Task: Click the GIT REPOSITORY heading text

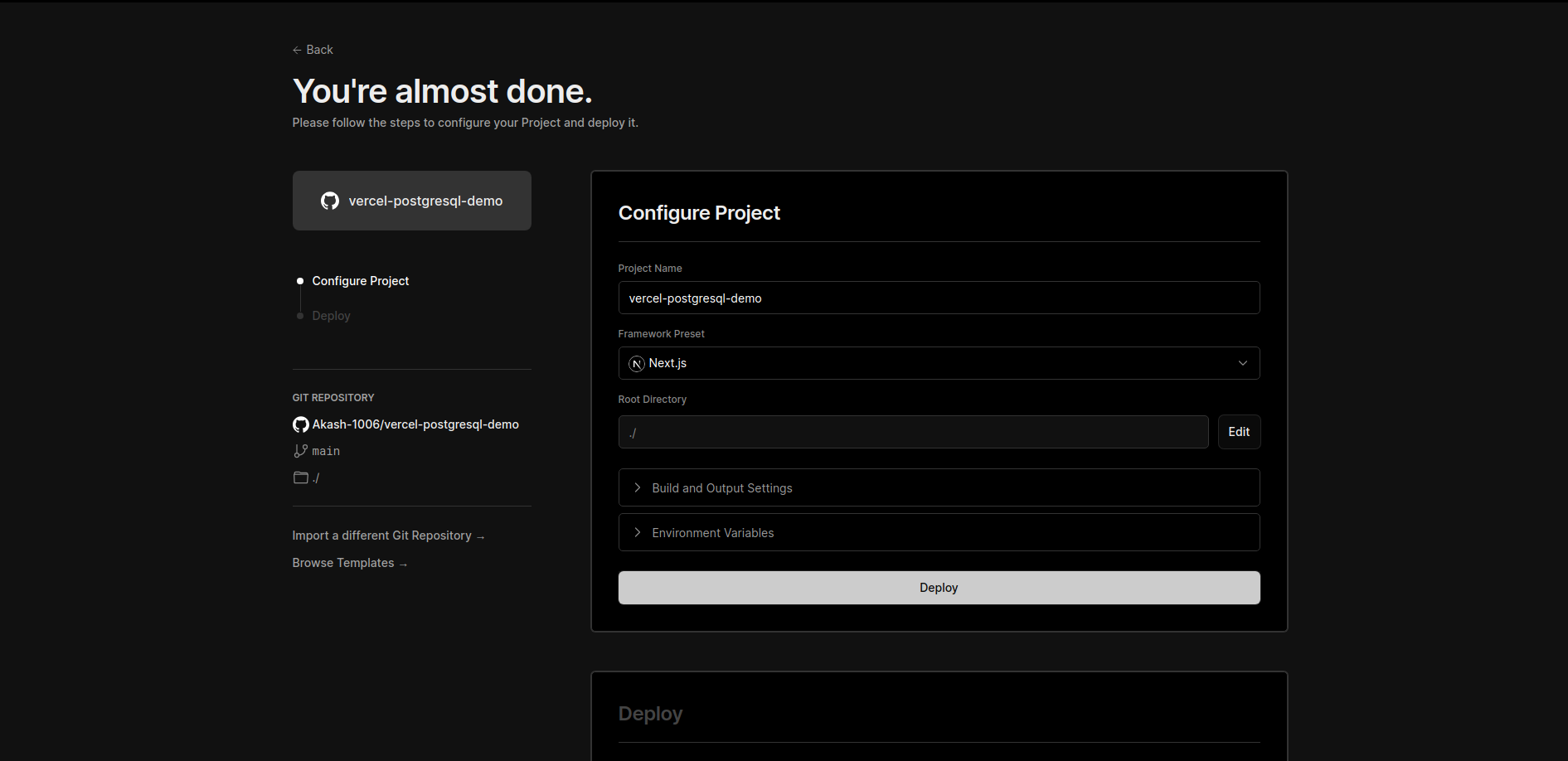Action: point(333,398)
